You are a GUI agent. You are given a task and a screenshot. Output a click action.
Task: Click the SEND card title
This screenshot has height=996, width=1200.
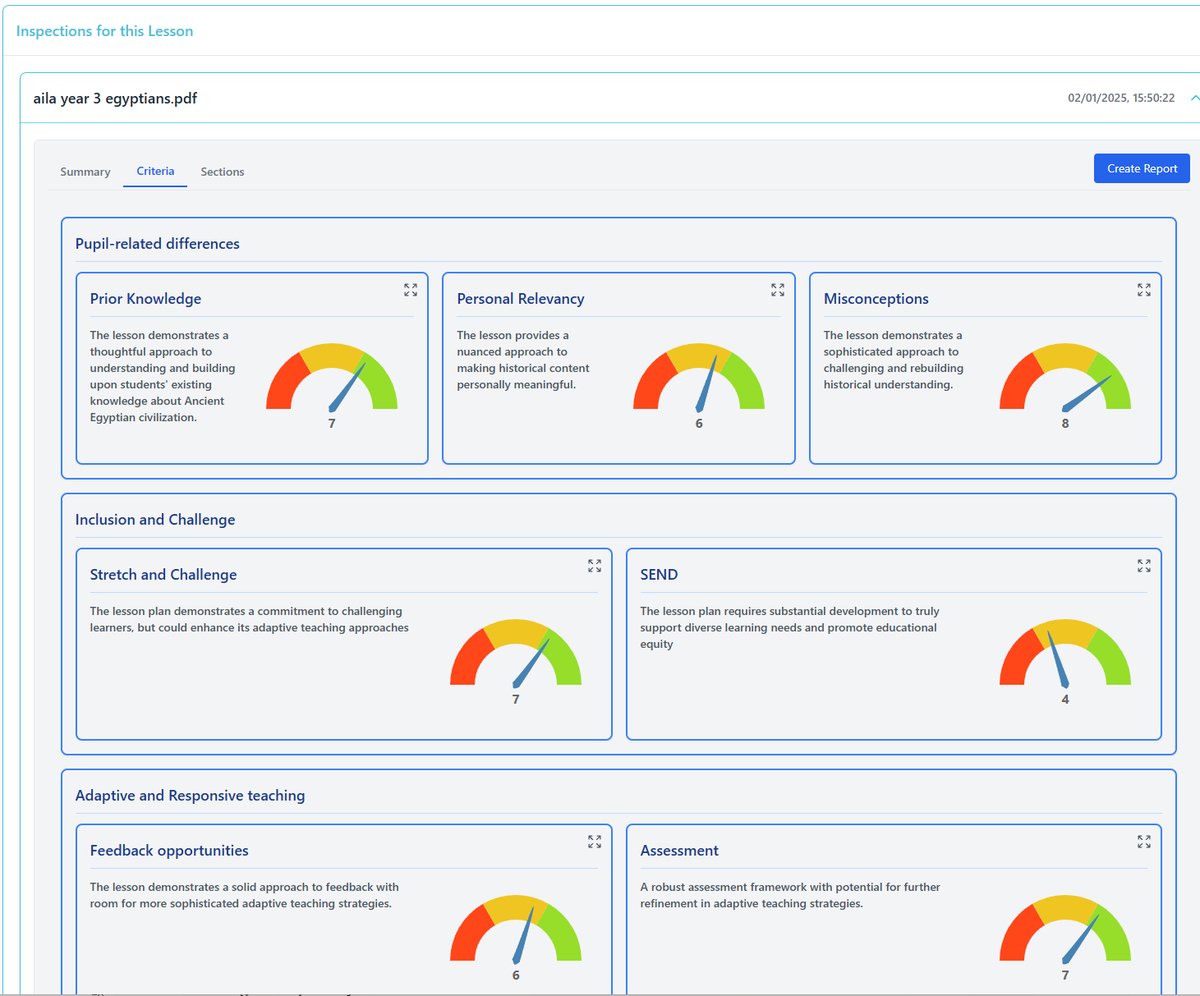coord(658,574)
